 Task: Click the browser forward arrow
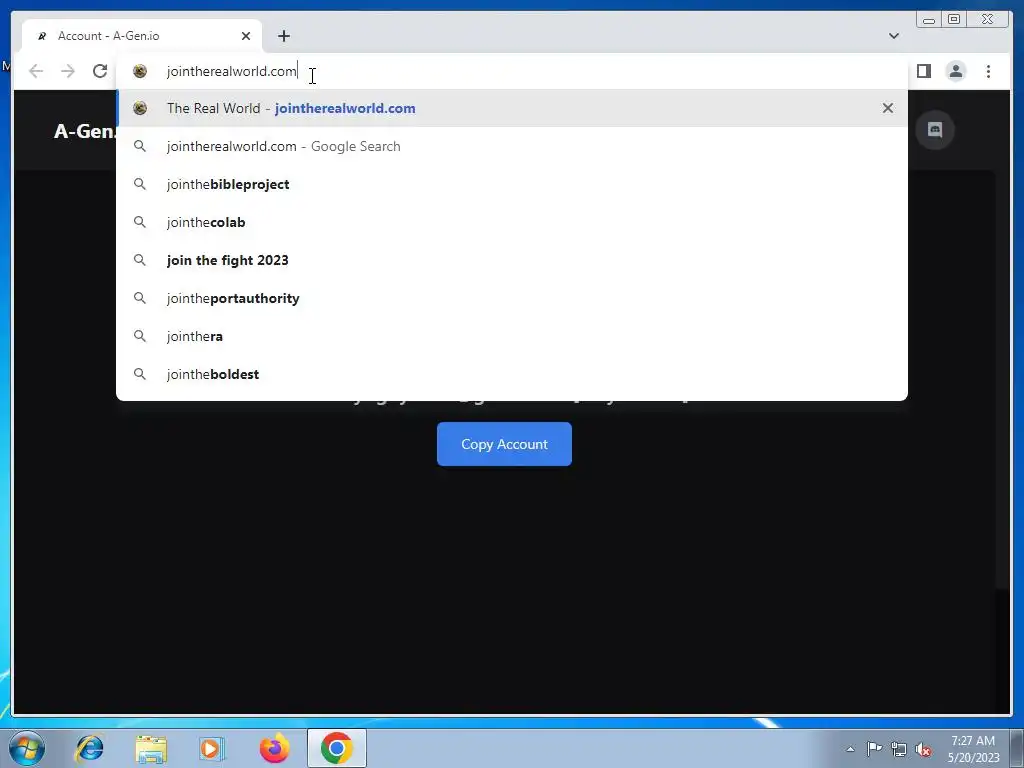(x=68, y=71)
